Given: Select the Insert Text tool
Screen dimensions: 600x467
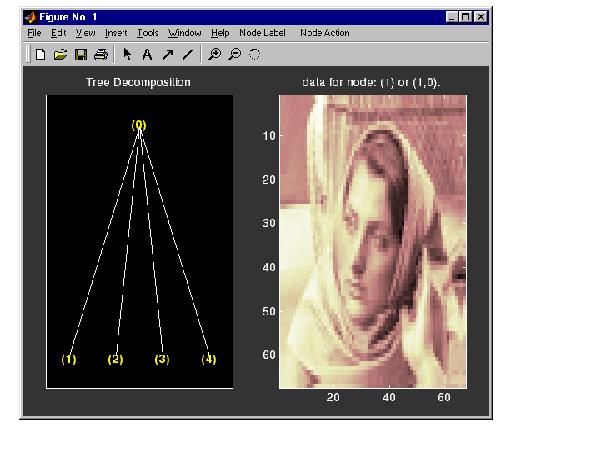Looking at the screenshot, I should [x=147, y=54].
